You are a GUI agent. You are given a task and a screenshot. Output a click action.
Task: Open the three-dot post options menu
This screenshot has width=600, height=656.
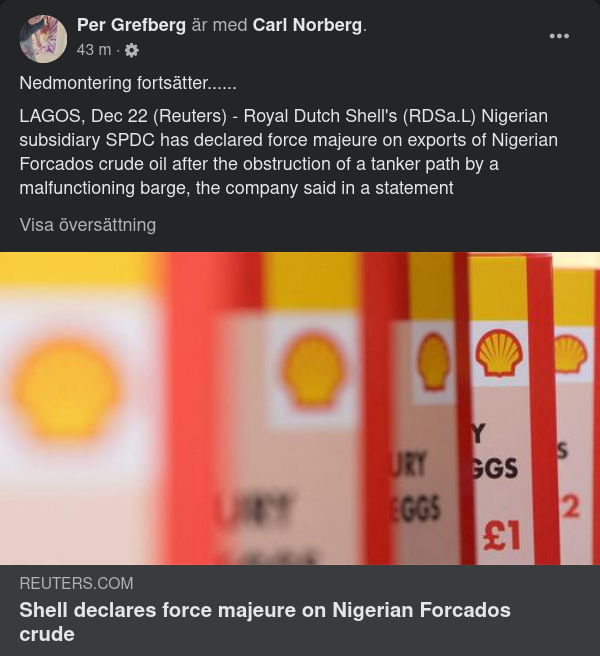click(559, 36)
